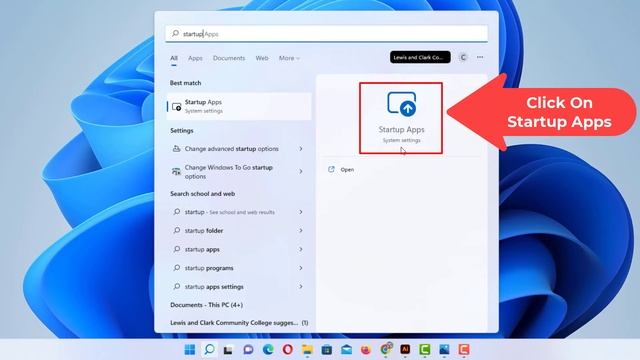Image resolution: width=640 pixels, height=360 pixels.
Task: Open the Windows Start menu
Action: [x=190, y=349]
